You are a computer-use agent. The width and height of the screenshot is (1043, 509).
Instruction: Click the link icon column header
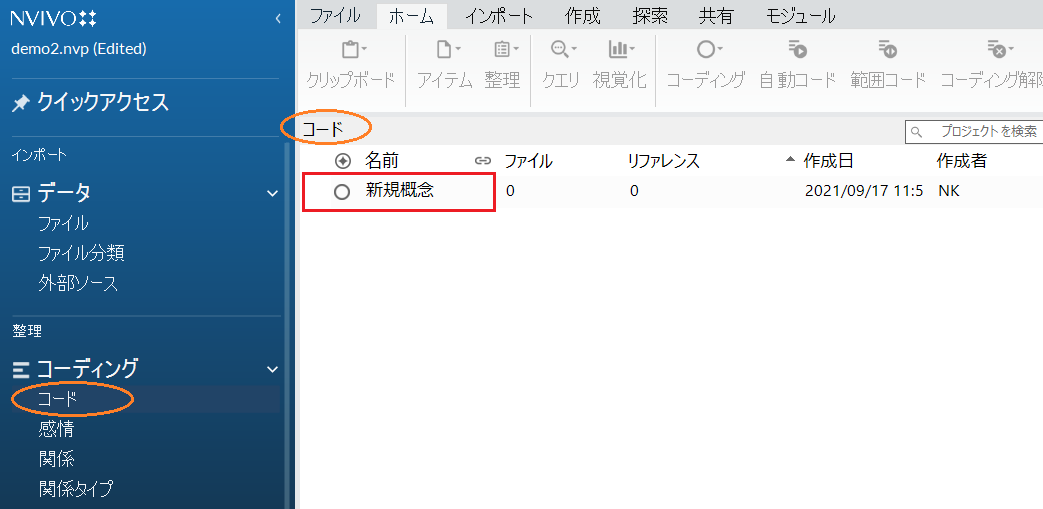point(483,160)
